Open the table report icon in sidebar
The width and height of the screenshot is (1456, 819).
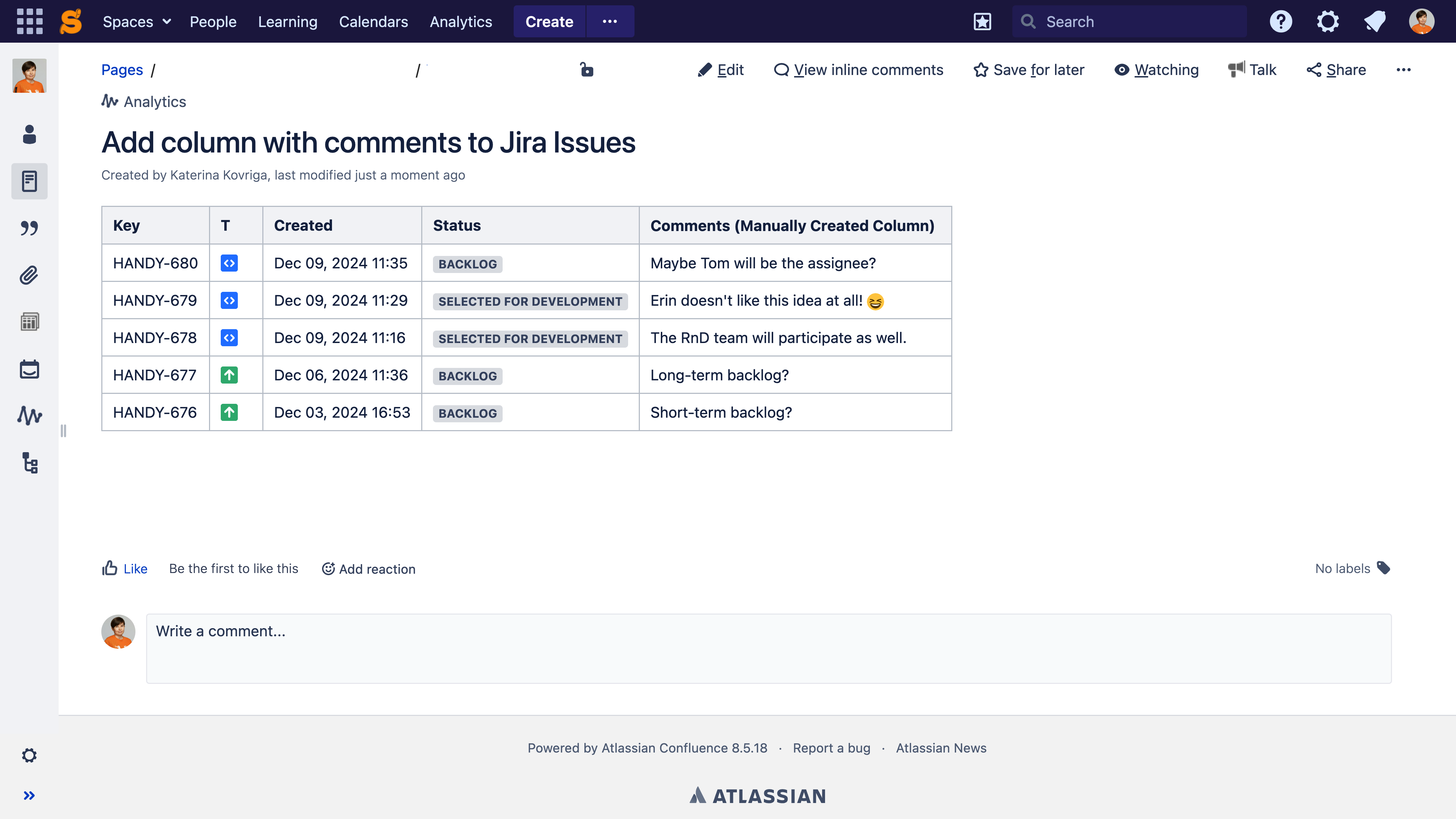[x=30, y=322]
